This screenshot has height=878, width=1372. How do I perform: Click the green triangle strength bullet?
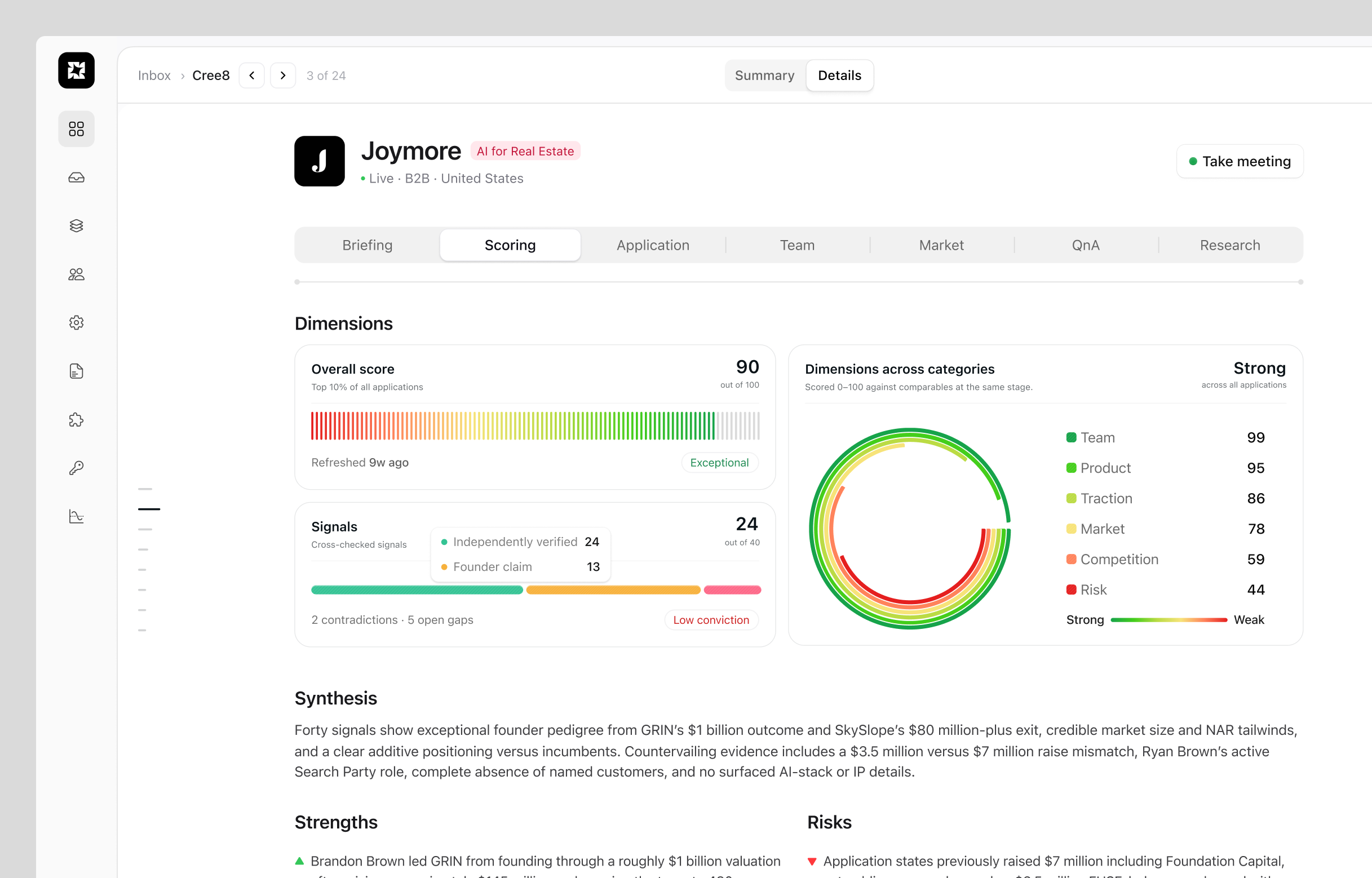pyautogui.click(x=299, y=861)
